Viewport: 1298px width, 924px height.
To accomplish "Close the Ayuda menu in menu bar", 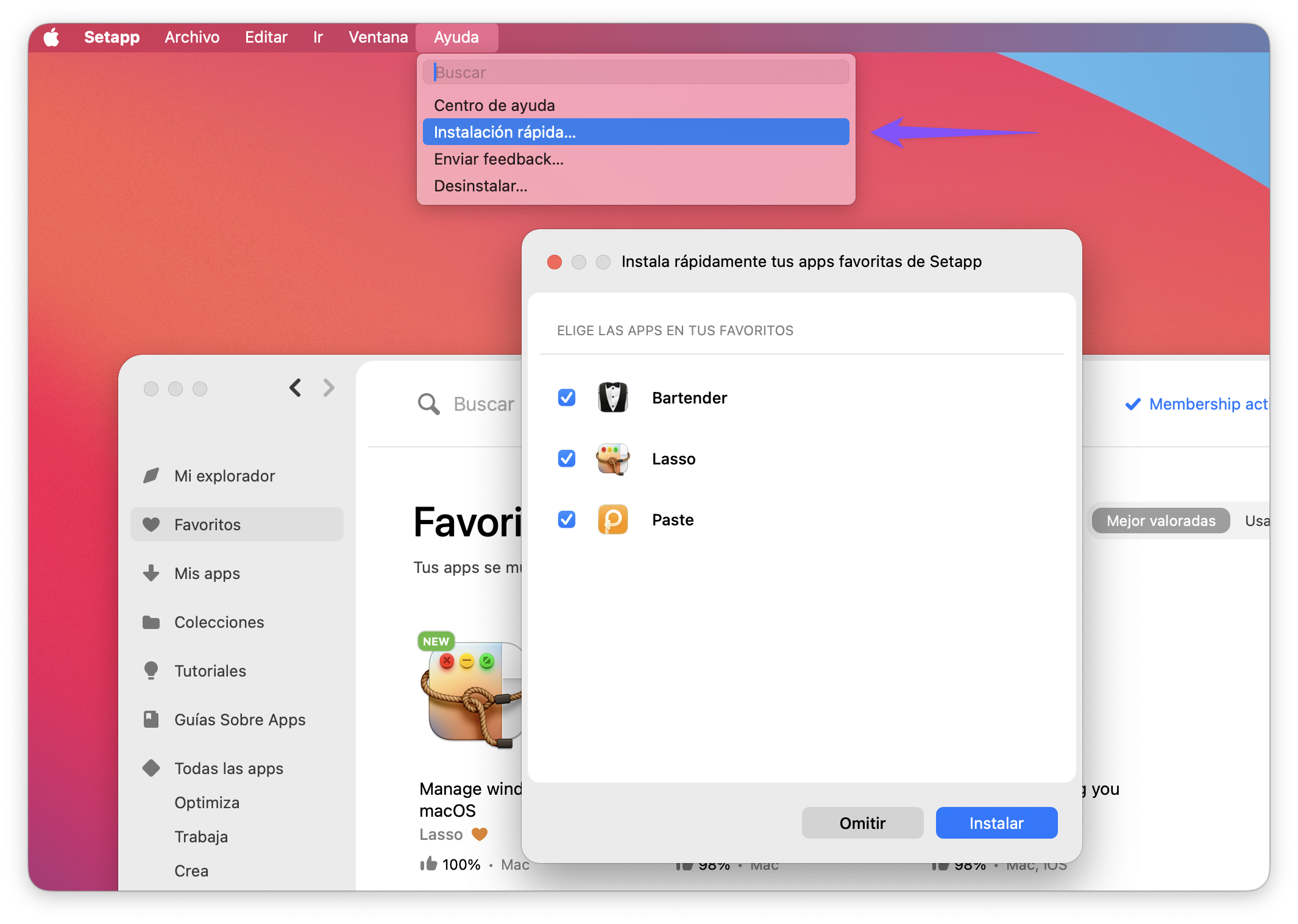I will pos(456,37).
